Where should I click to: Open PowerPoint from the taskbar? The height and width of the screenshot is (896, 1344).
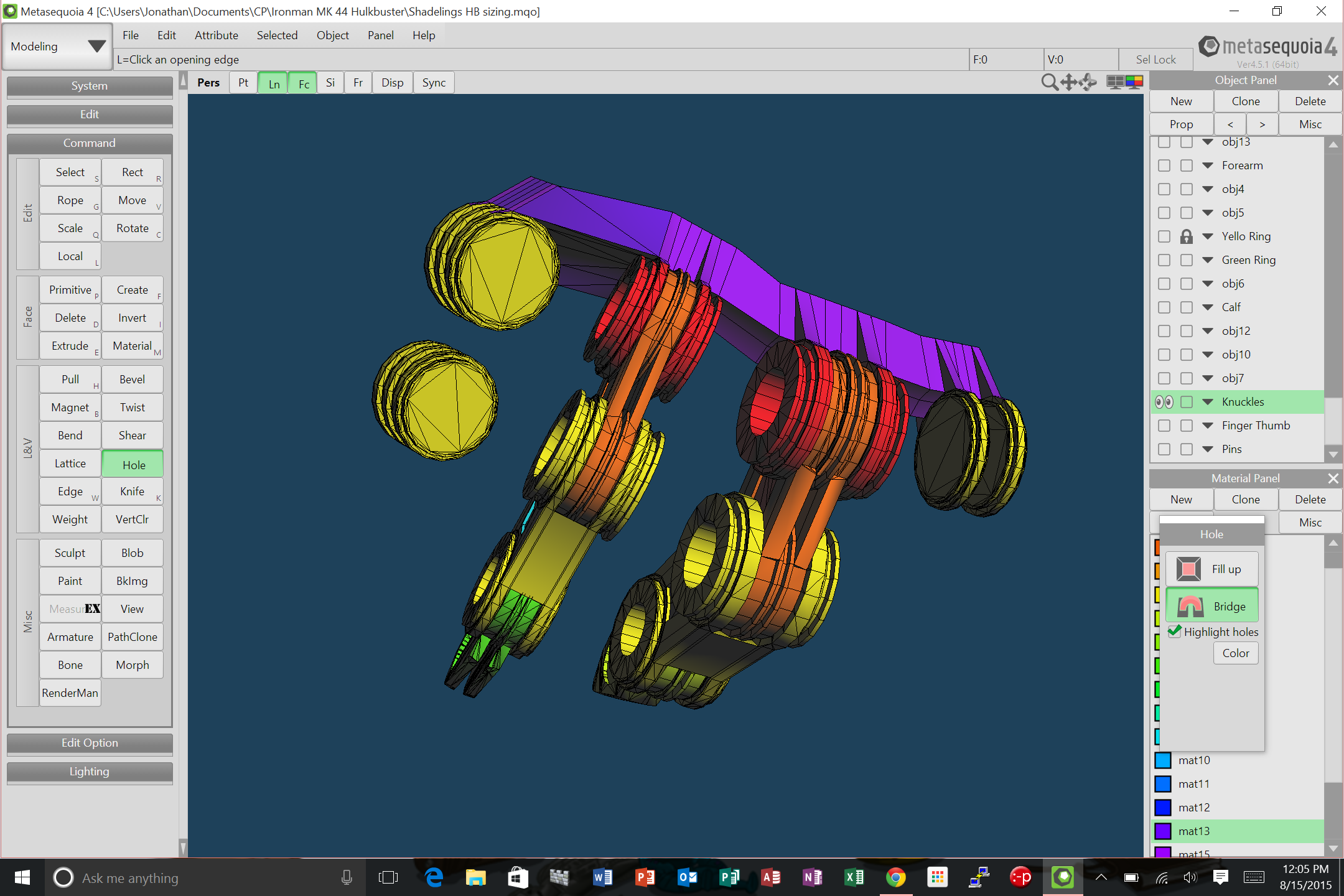tap(645, 877)
